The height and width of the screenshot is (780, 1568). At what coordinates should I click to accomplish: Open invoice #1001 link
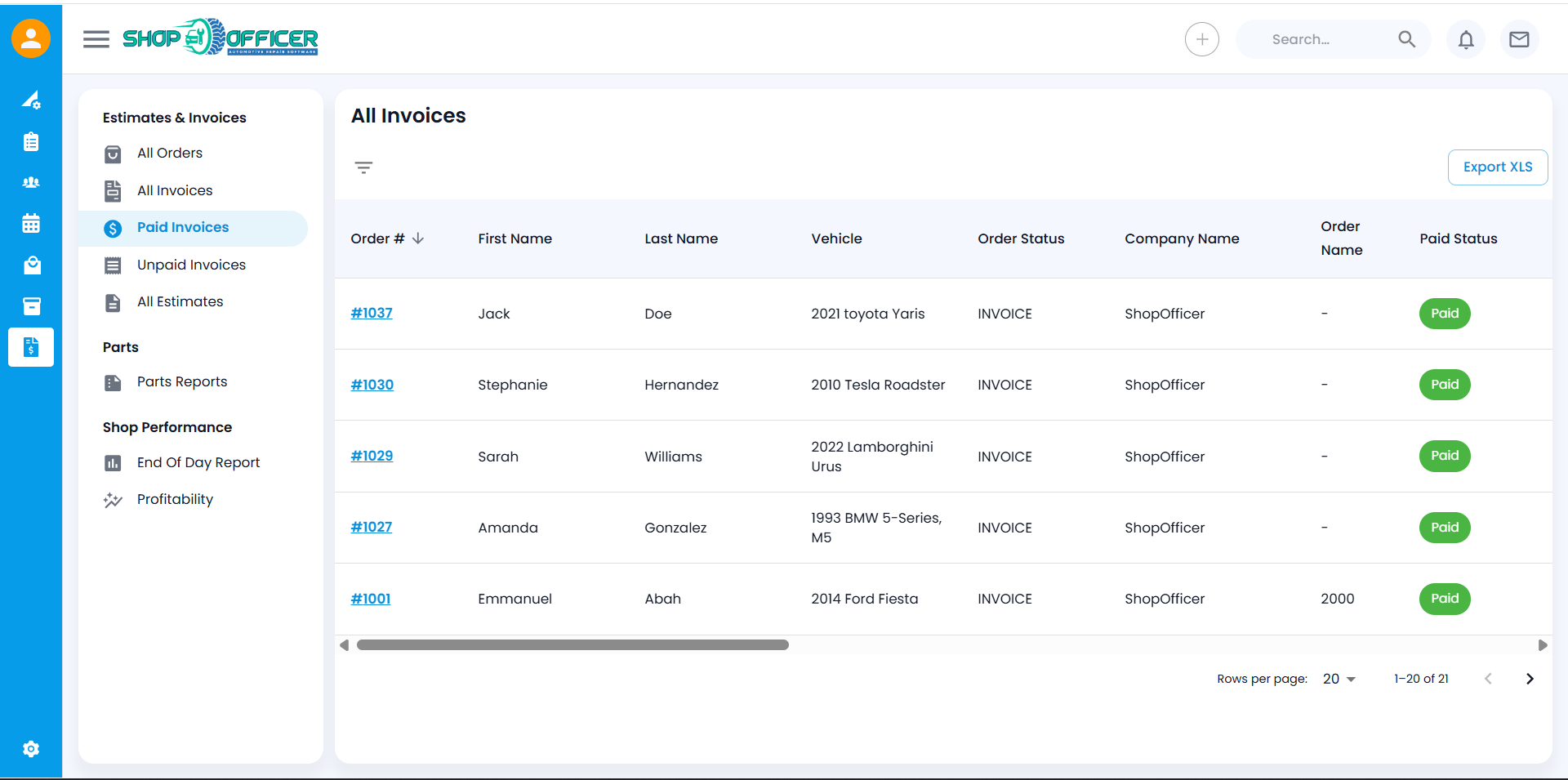[x=371, y=599]
